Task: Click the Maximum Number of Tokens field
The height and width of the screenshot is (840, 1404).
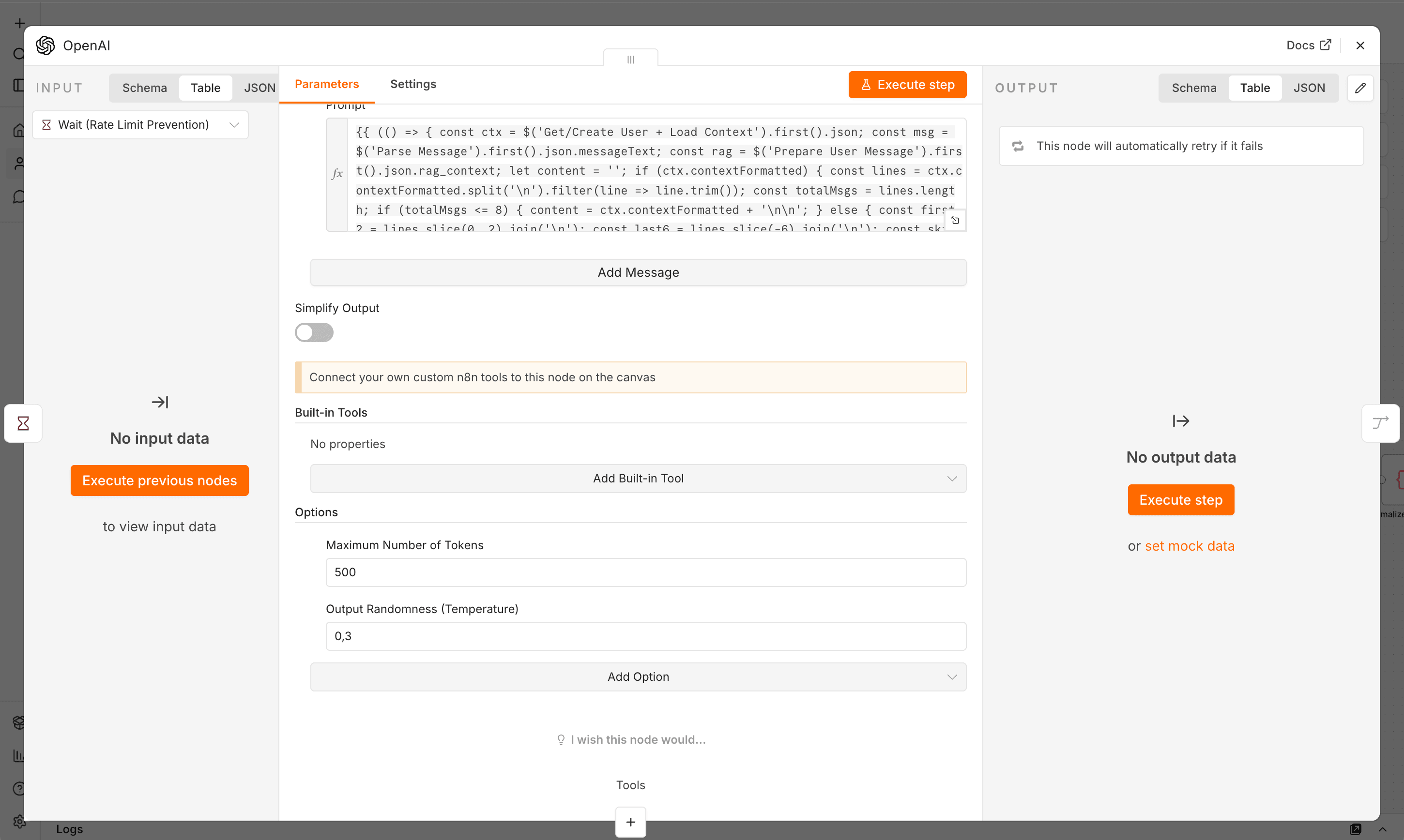Action: tap(646, 572)
